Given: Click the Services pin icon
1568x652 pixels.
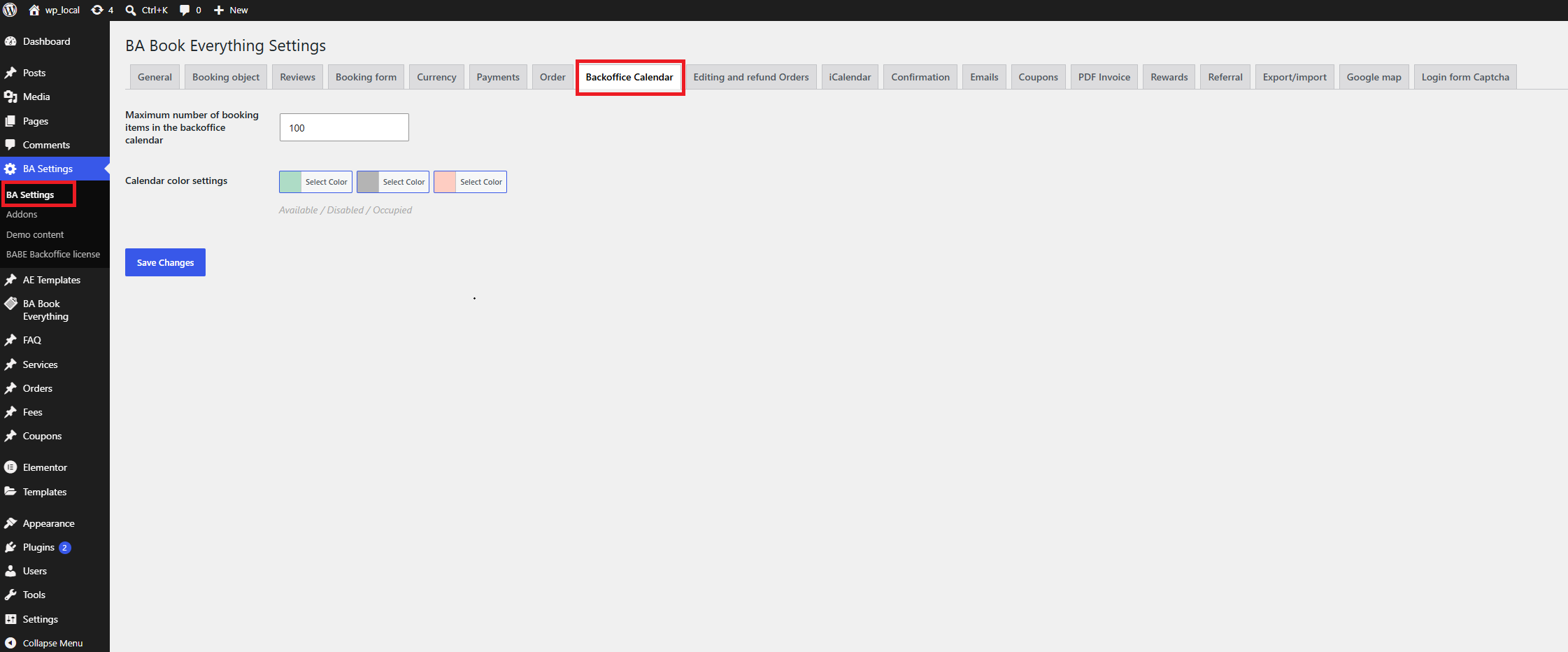Looking at the screenshot, I should point(10,364).
